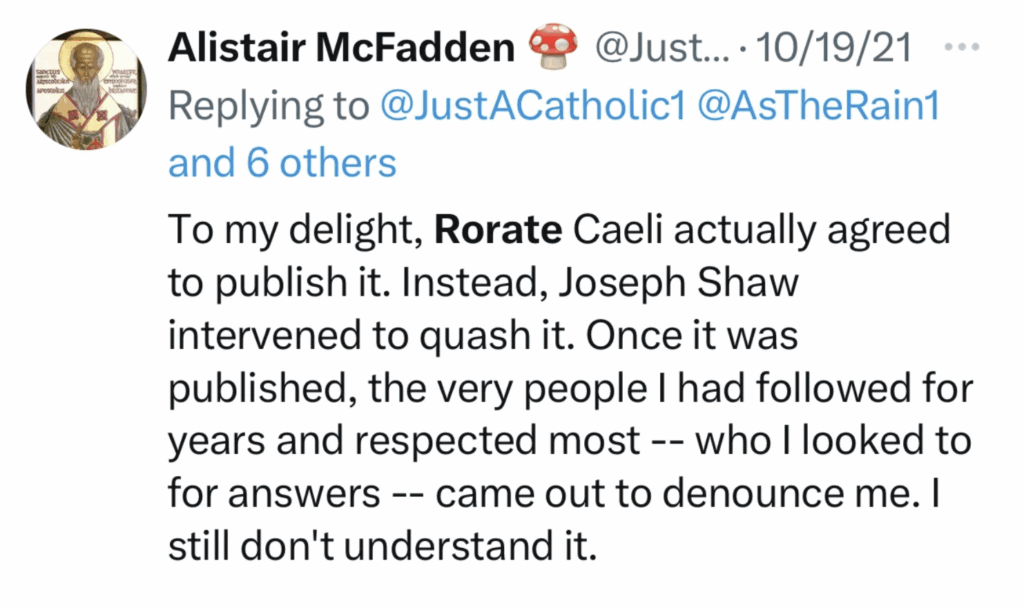The width and height of the screenshot is (1024, 608).
Task: Expand the "and 6 others" recipients
Action: (282, 163)
